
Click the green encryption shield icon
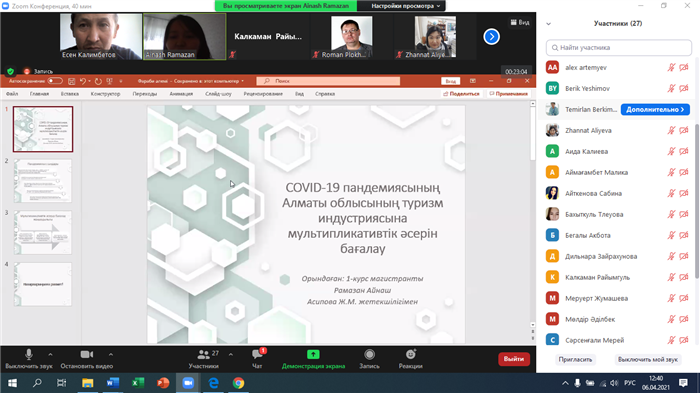(11, 71)
